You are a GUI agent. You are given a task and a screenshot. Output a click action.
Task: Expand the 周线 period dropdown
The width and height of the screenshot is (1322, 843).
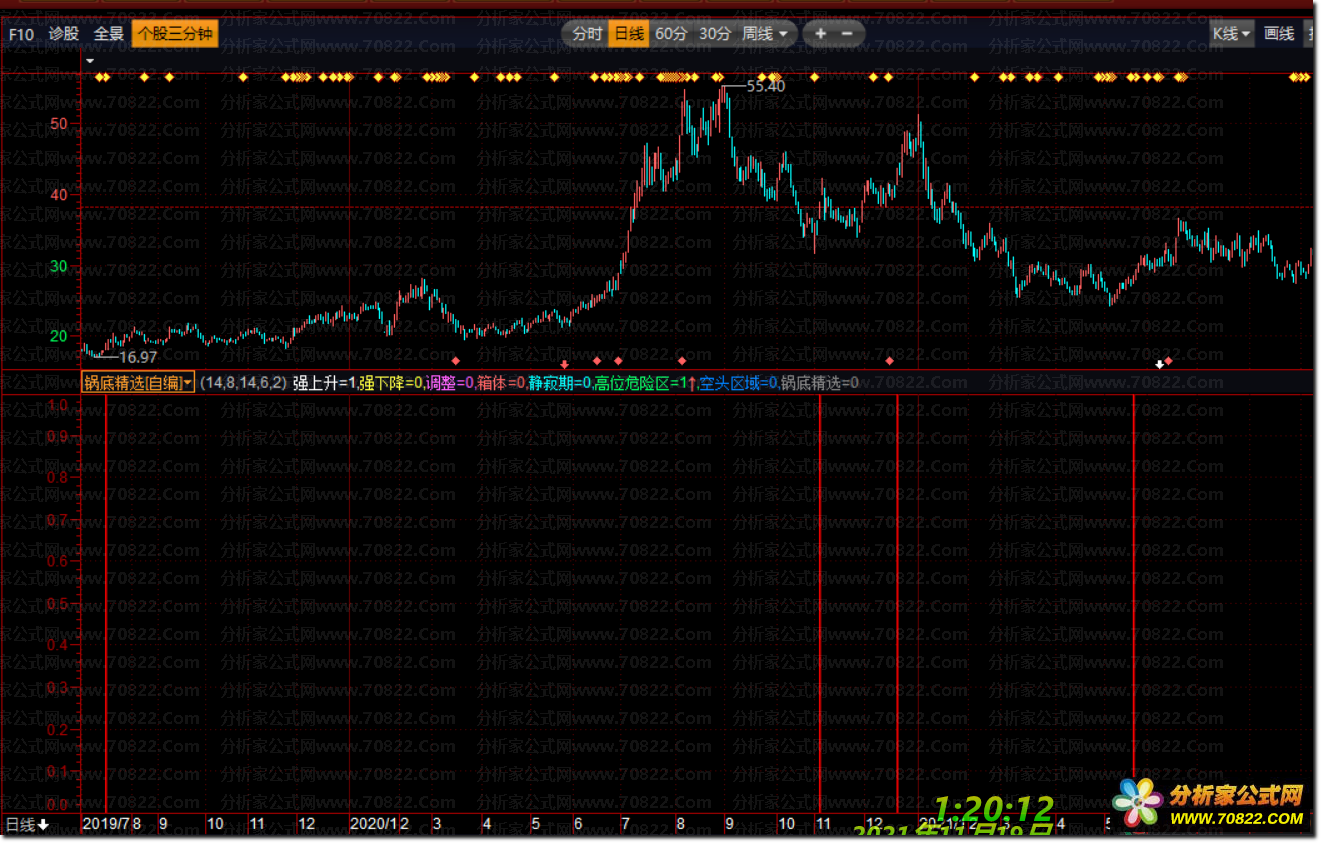[x=765, y=34]
